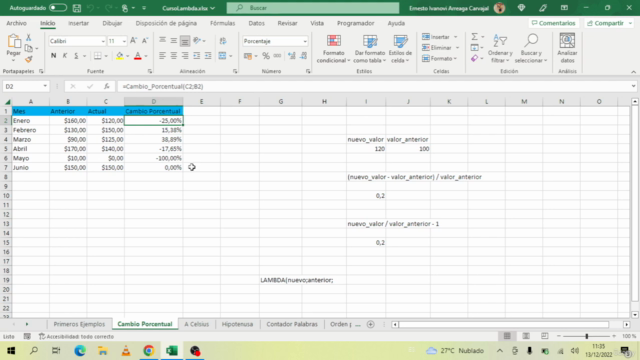Image resolution: width=640 pixels, height=360 pixels.
Task: Open Estilos de celda menu
Action: [x=400, y=49]
